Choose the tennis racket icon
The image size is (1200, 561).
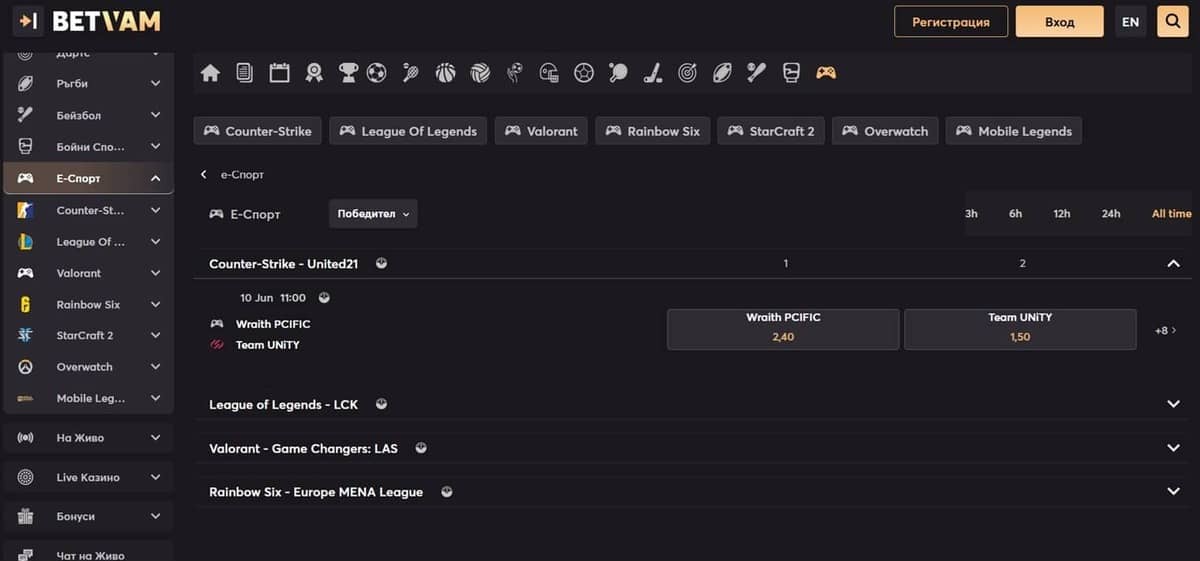tap(411, 72)
